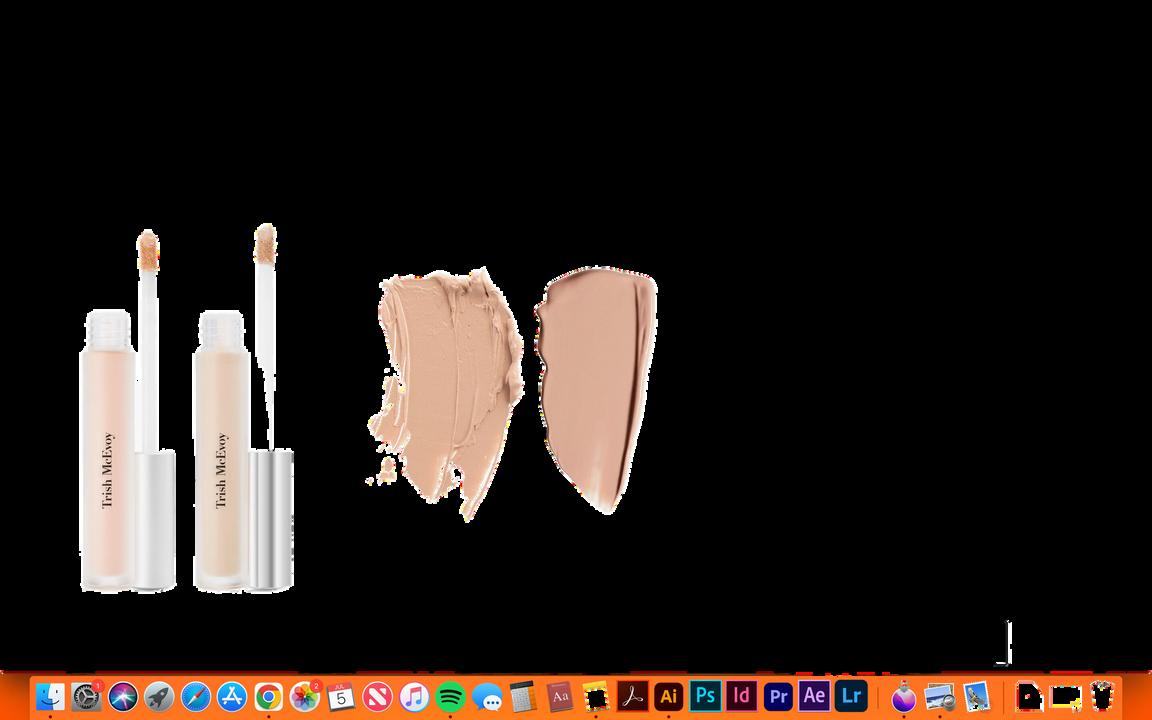
Task: Open Finder from the dock
Action: [x=50, y=696]
